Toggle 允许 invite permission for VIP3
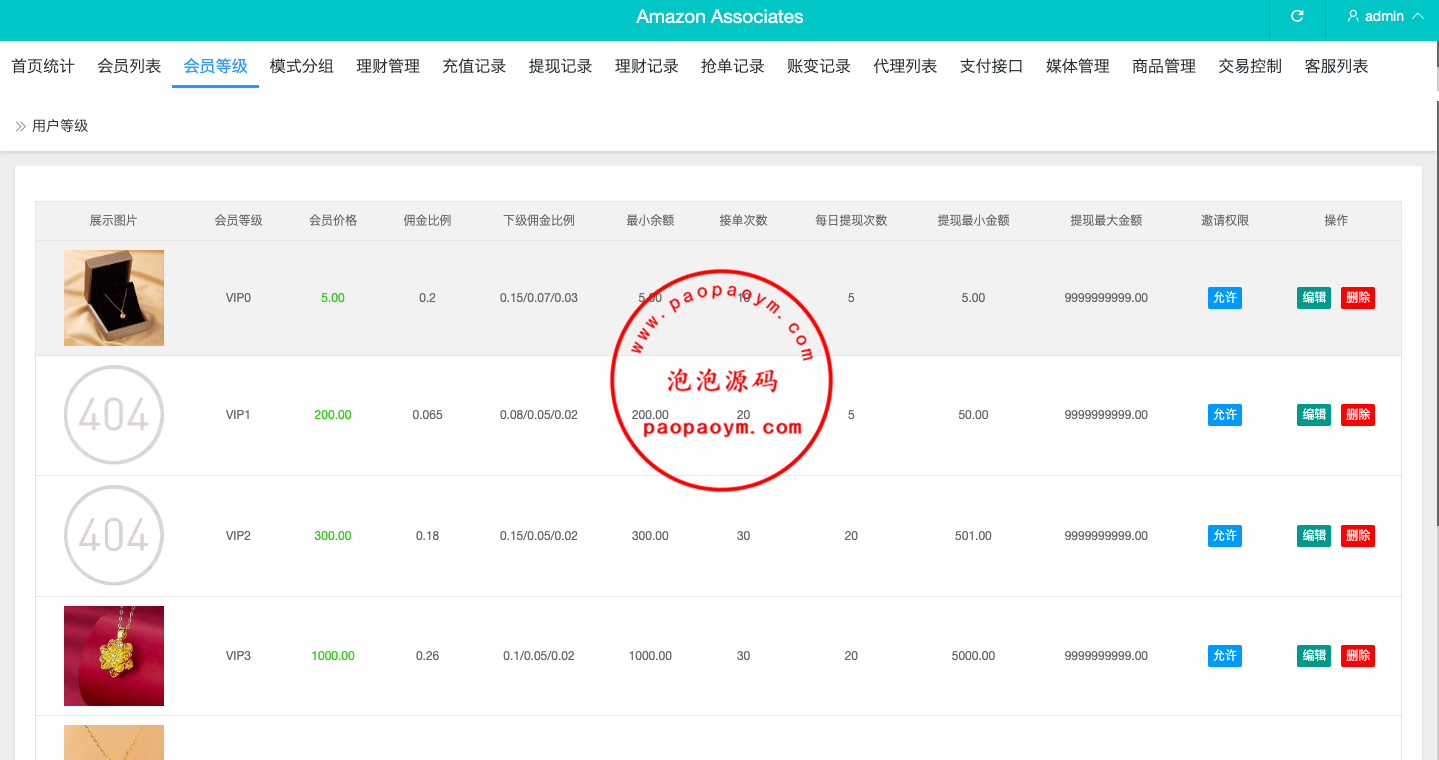 pos(1224,656)
